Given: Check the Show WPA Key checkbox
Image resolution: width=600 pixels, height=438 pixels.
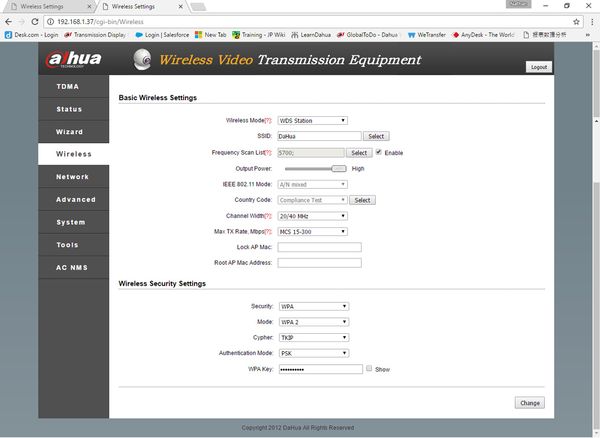Looking at the screenshot, I should [369, 368].
